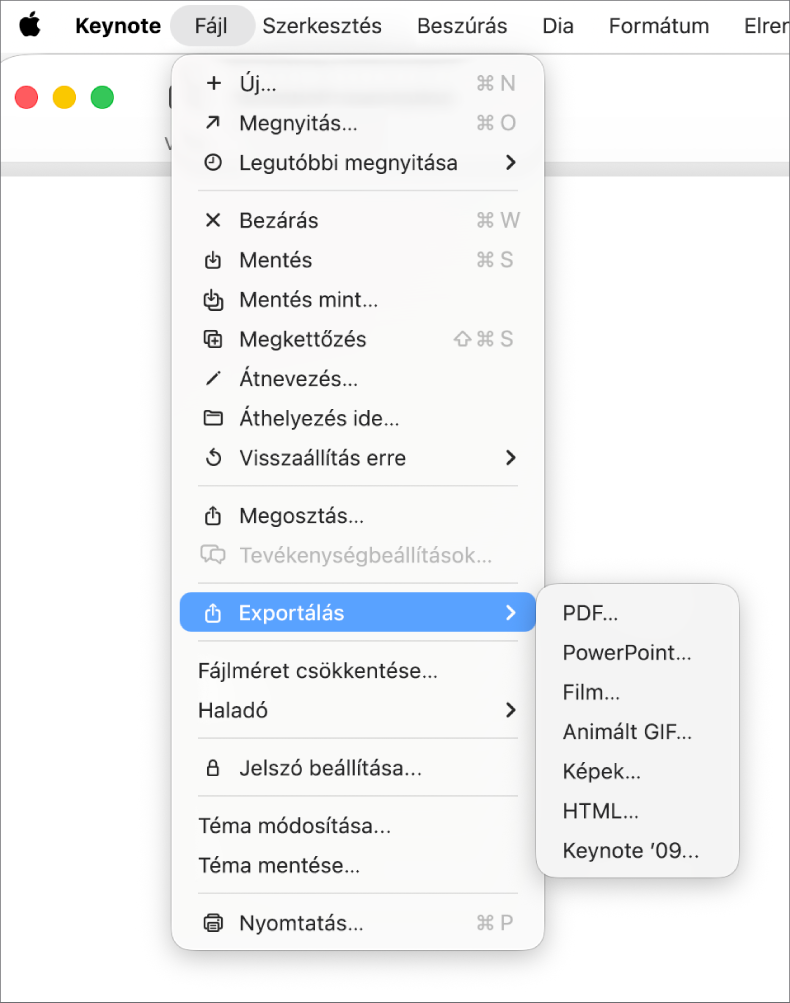790x1003 pixels.
Task: Click the arrow icon beside Megnyitás
Action: pos(213,123)
